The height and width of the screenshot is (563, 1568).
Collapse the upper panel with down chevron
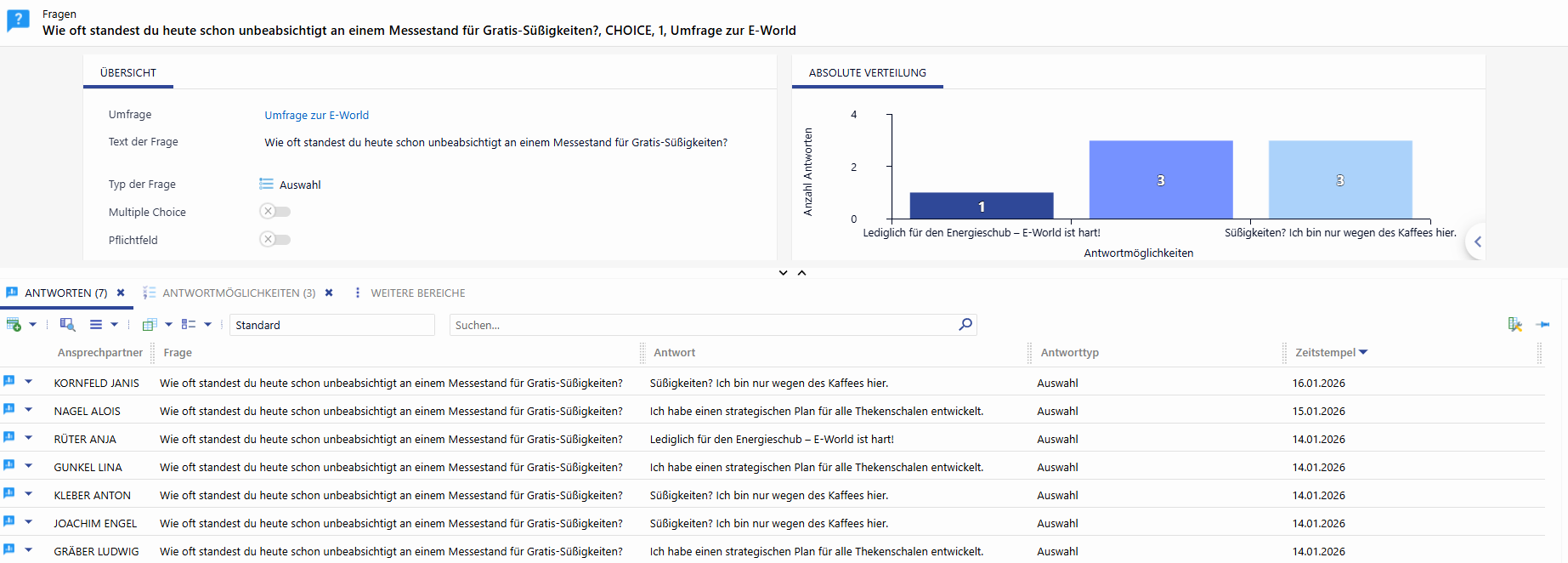click(x=783, y=273)
